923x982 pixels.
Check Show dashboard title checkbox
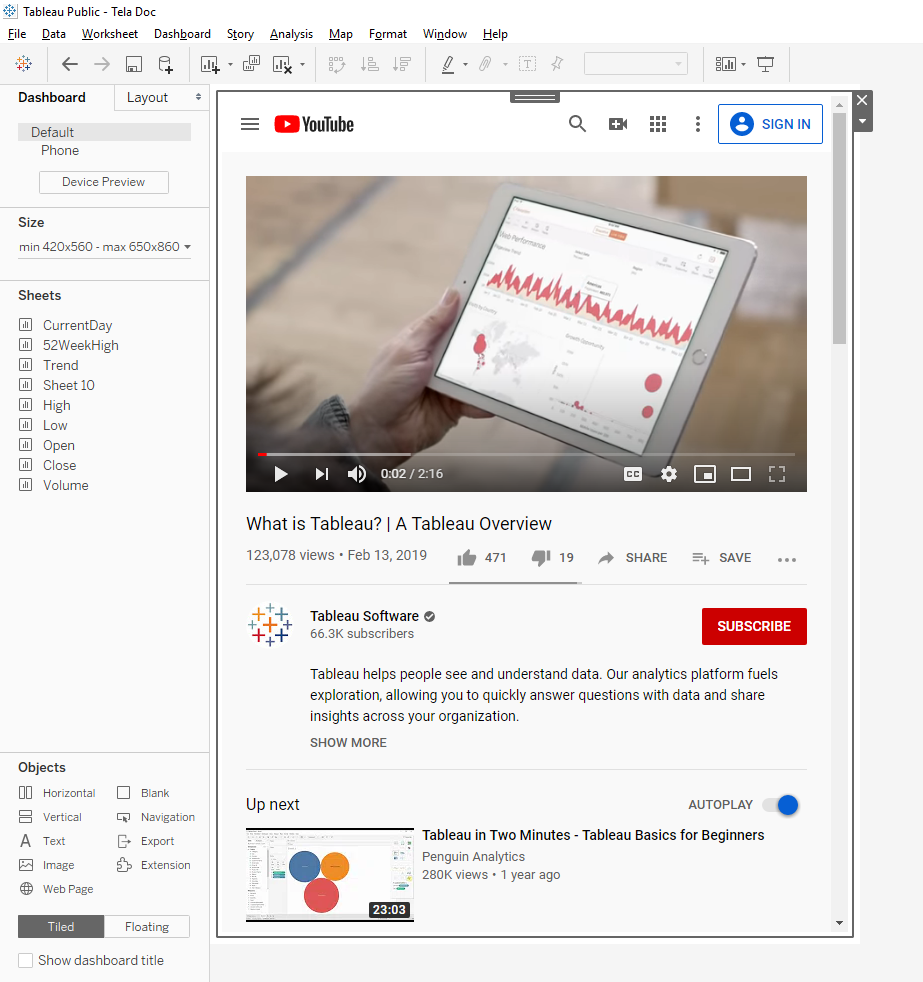[26, 961]
